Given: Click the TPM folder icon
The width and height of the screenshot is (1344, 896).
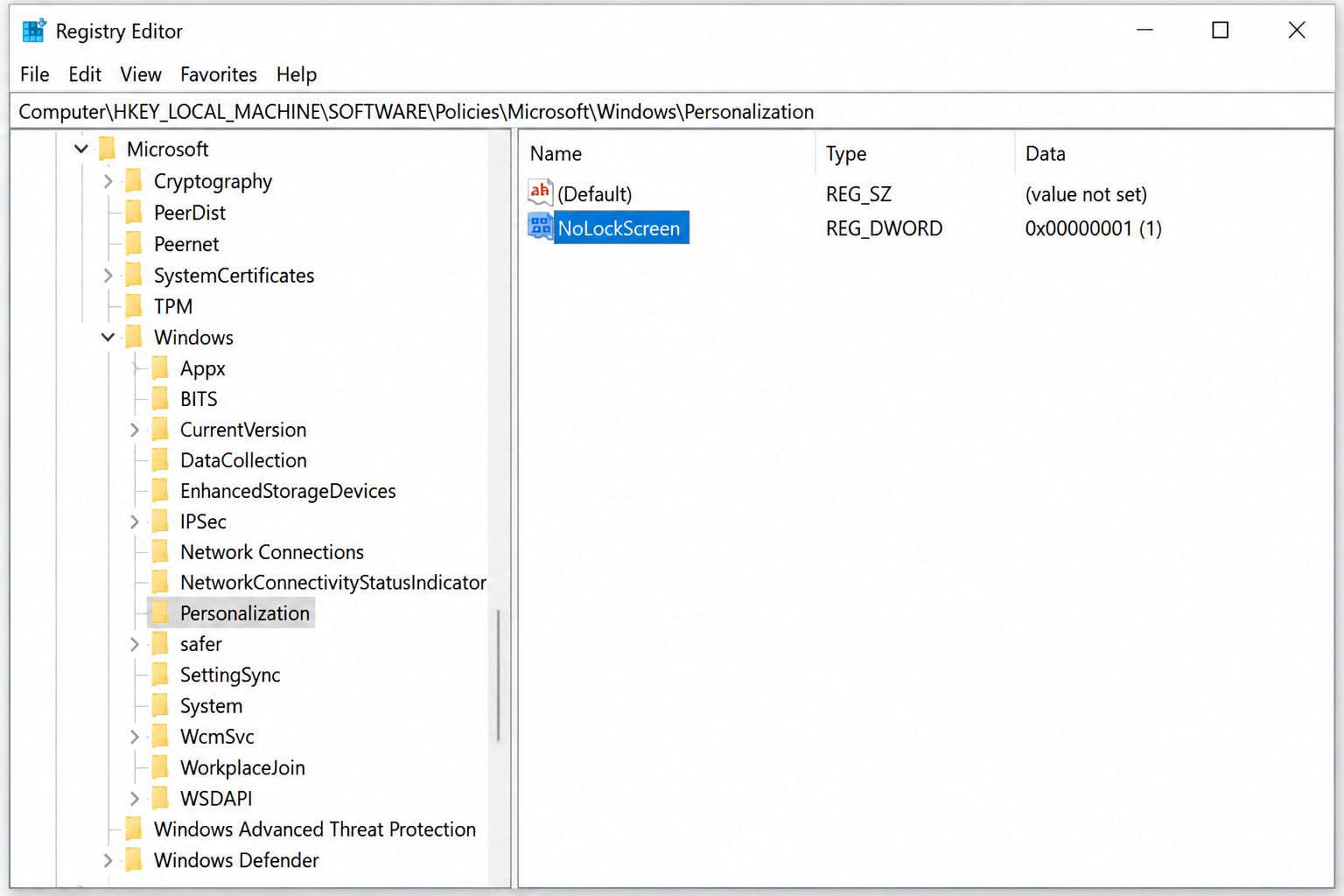Looking at the screenshot, I should 134,306.
